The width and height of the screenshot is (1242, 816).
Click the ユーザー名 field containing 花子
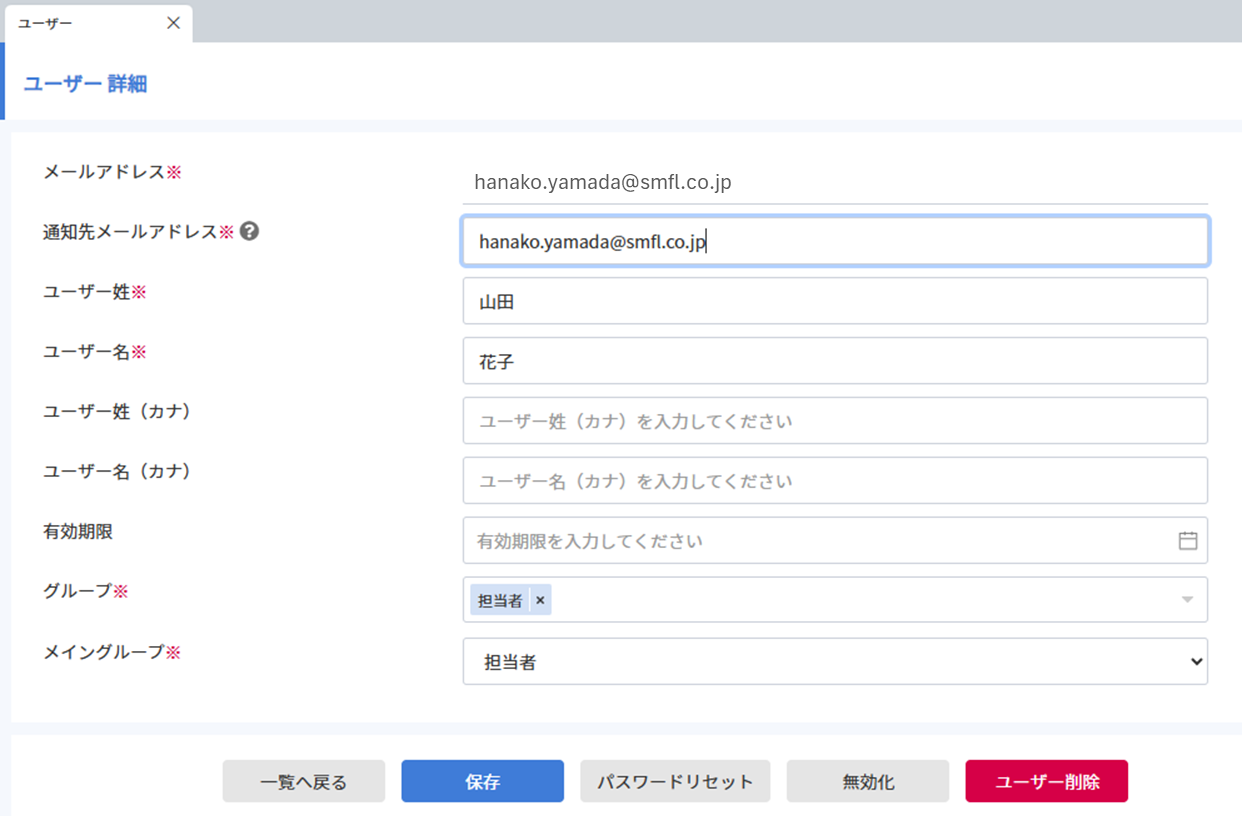(835, 361)
